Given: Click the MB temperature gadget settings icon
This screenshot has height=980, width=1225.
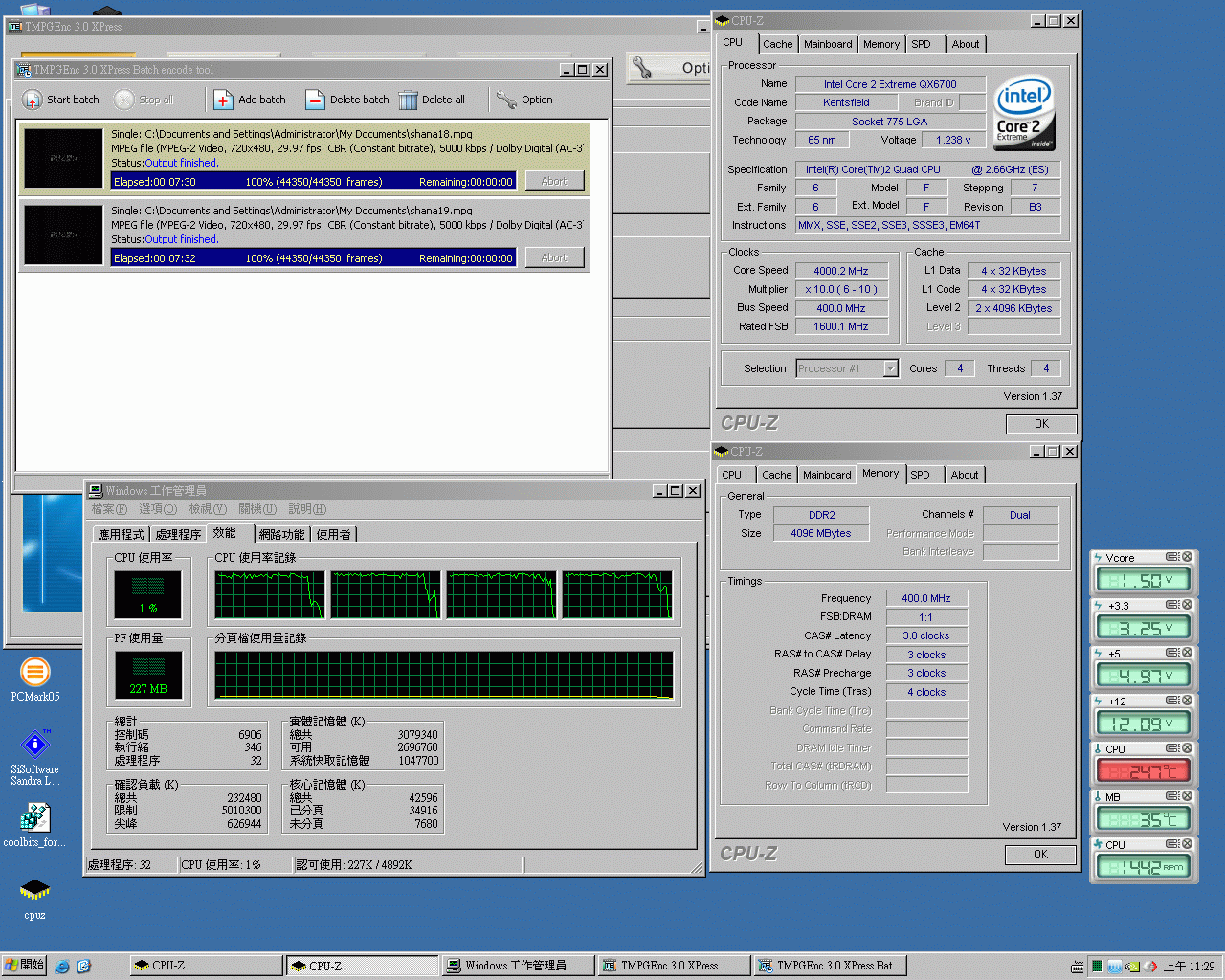Looking at the screenshot, I should click(x=1171, y=796).
